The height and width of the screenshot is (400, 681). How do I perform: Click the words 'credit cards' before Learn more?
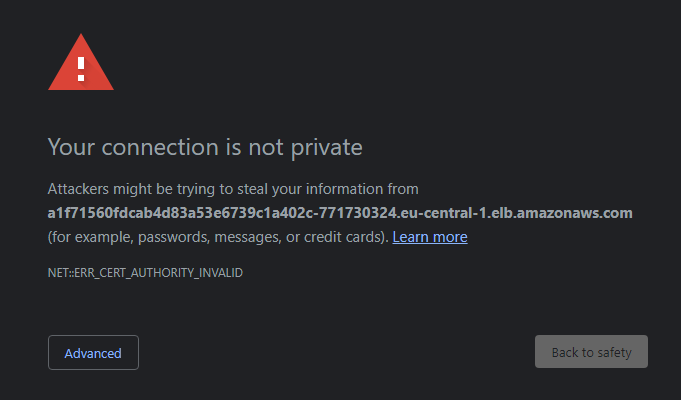344,237
